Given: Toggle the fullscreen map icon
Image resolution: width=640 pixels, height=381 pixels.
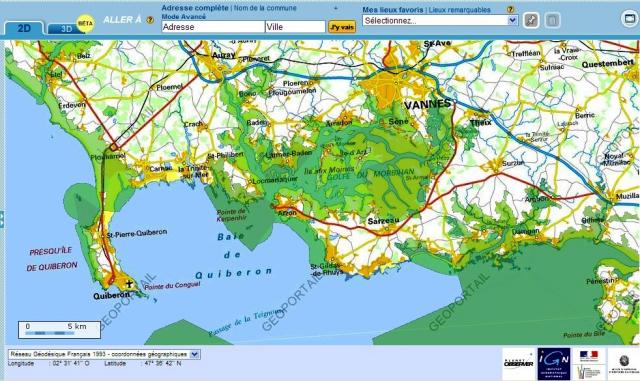Looking at the screenshot, I should coord(630,18).
